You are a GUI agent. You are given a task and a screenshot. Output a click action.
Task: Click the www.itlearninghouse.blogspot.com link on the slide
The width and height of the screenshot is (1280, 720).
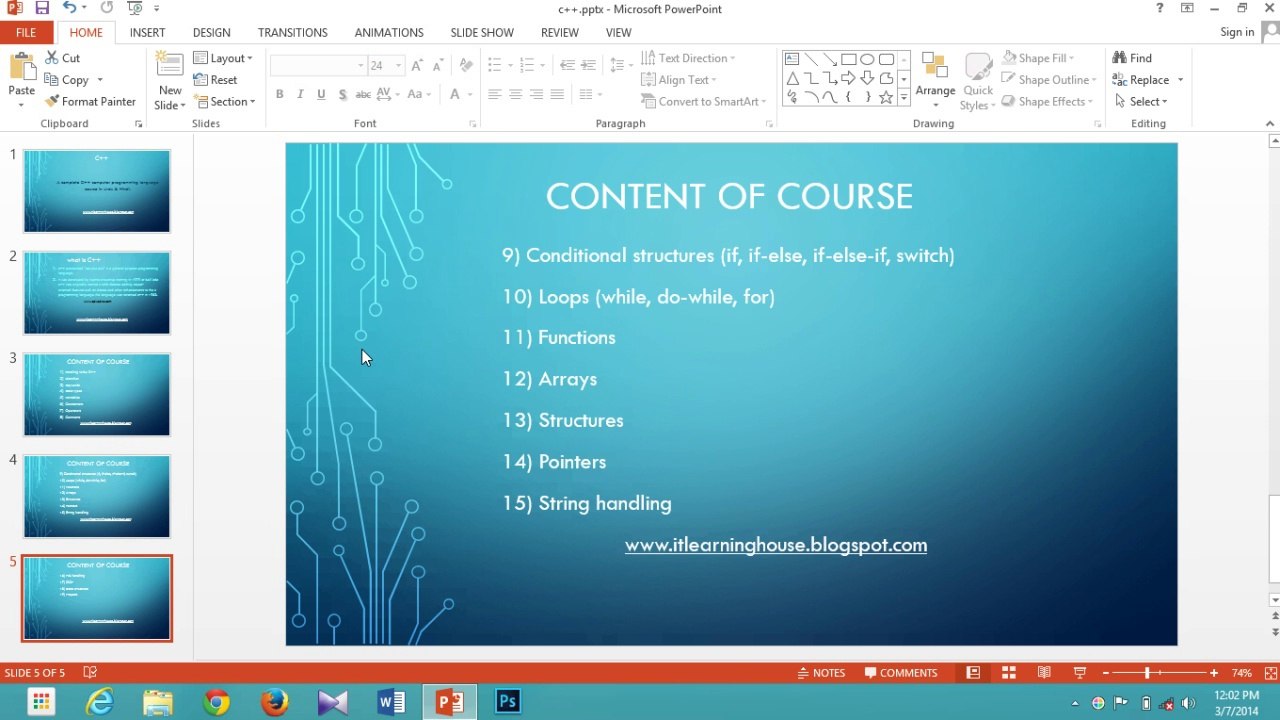(x=776, y=545)
